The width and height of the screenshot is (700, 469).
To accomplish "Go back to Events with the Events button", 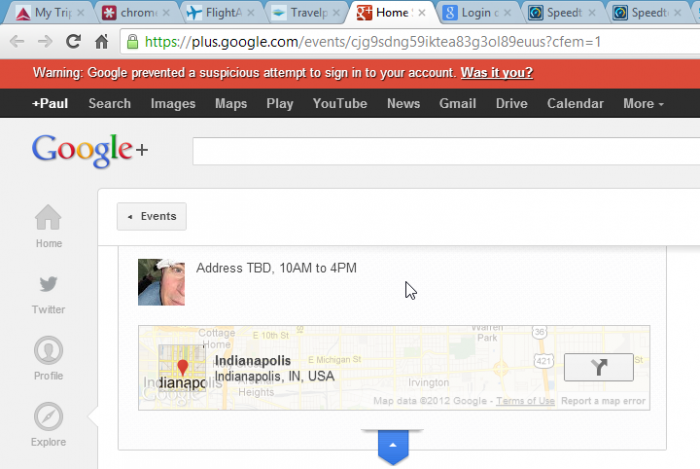I will pos(152,216).
